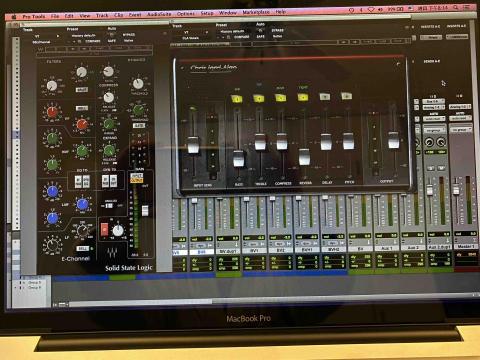
Task: Click the INPUT SENS fader handle
Action: click(193, 145)
